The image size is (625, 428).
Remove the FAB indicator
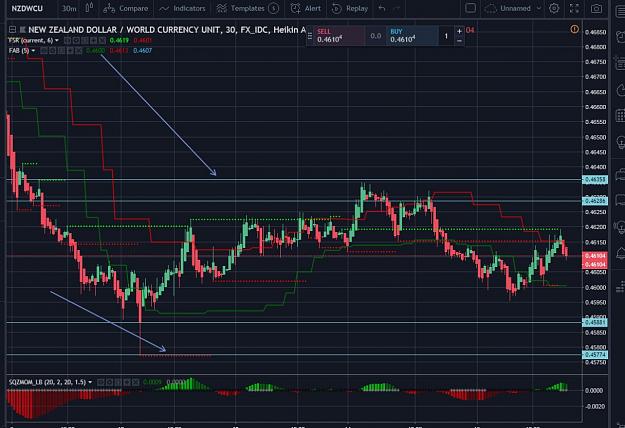[79, 51]
